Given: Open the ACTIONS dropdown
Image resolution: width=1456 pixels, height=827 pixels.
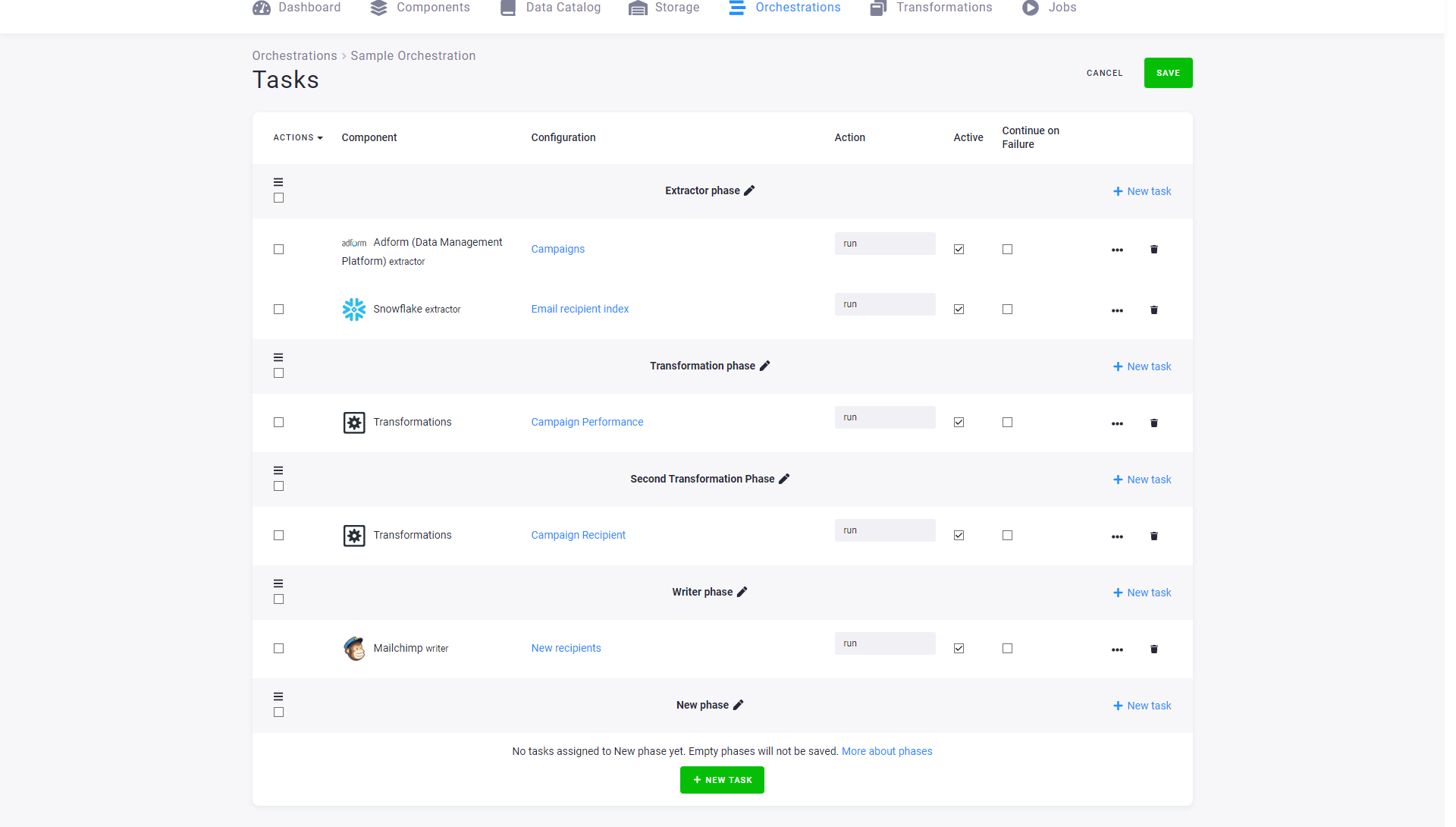Looking at the screenshot, I should click(297, 137).
